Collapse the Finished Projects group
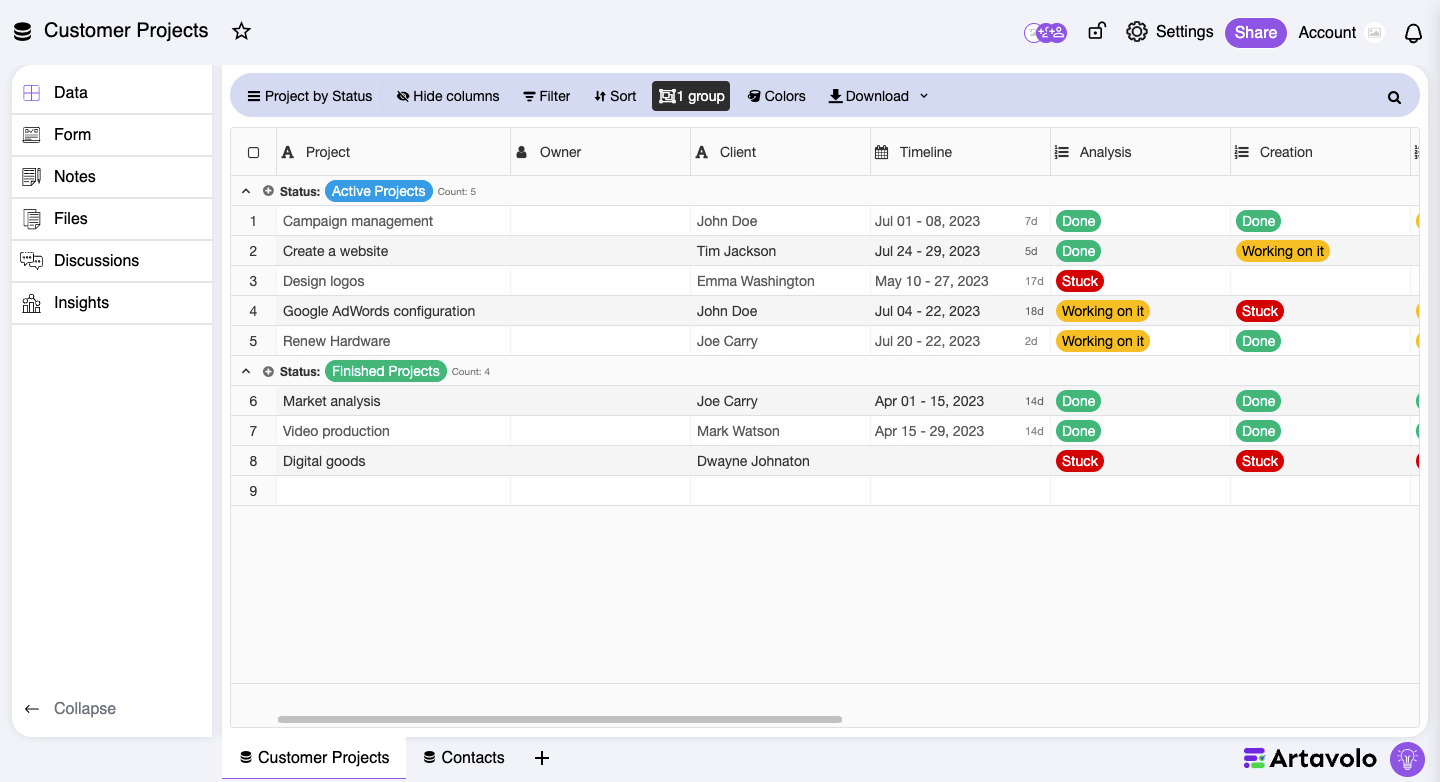The width and height of the screenshot is (1440, 782). [246, 371]
